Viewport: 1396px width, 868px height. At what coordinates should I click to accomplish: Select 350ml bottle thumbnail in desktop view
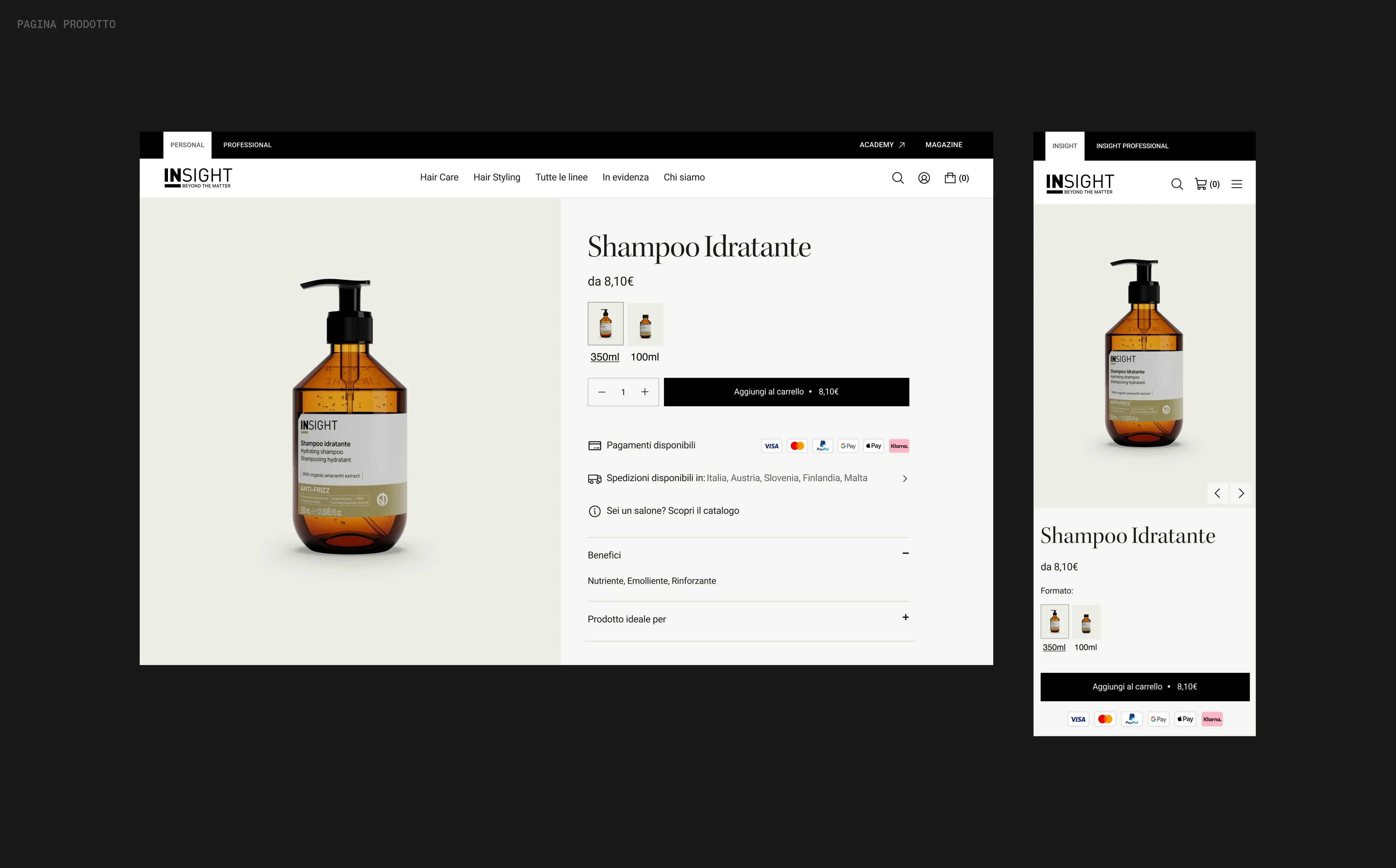click(x=606, y=324)
